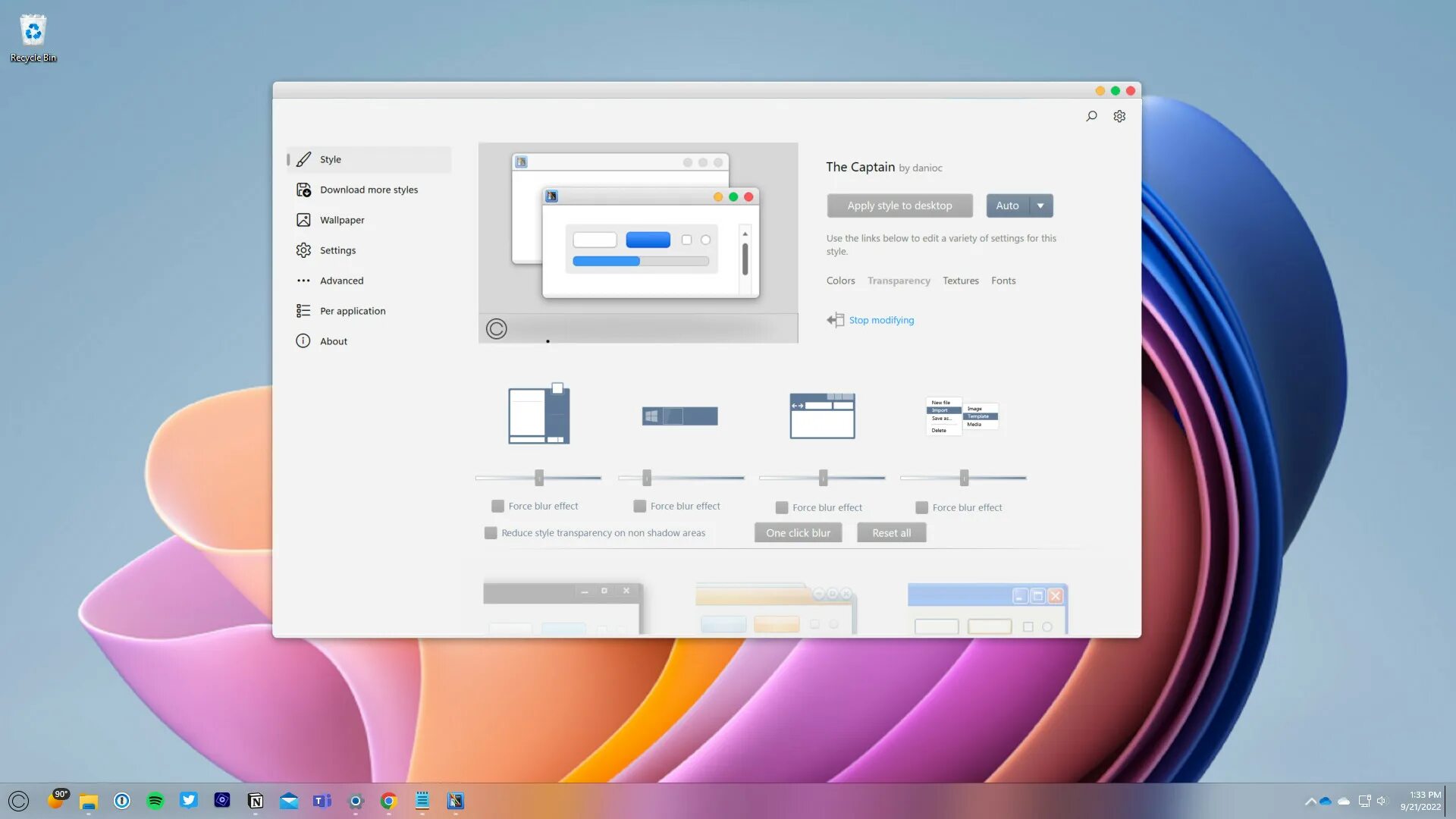Open the Advanced section with ellipsis
1456x819 pixels.
tap(303, 281)
